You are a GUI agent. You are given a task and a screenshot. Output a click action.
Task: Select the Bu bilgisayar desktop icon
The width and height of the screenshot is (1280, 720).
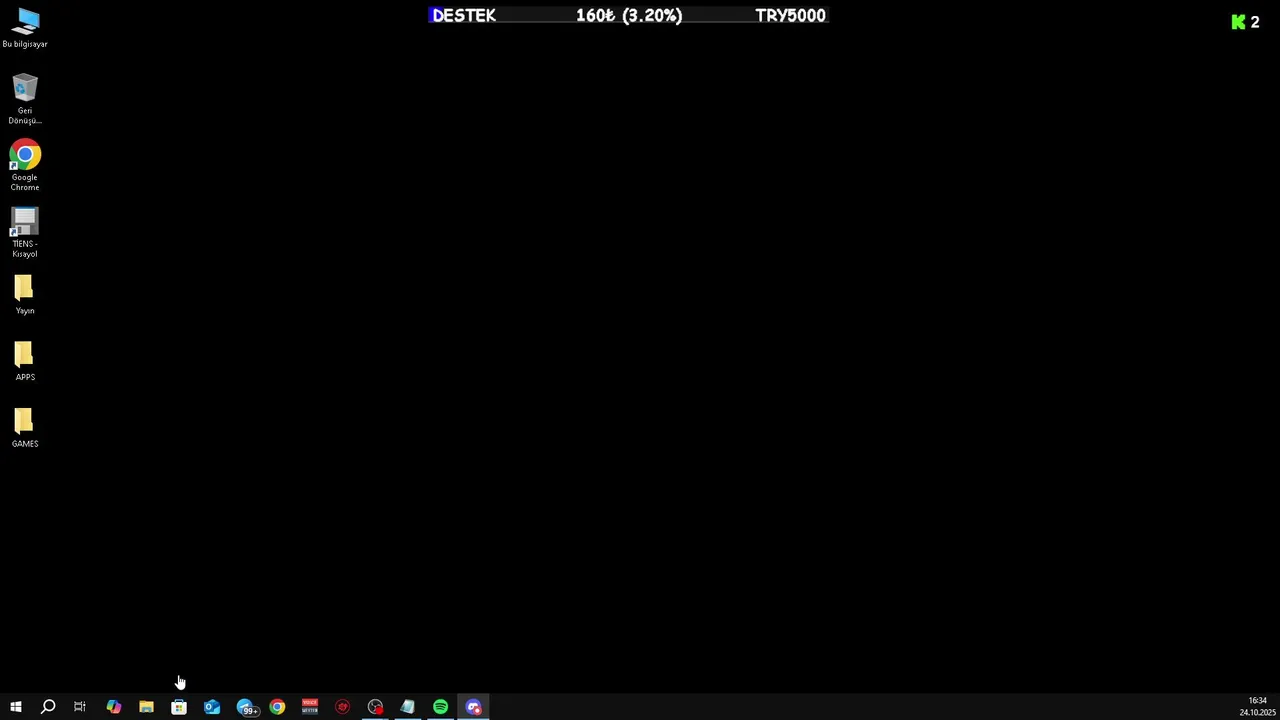25,28
